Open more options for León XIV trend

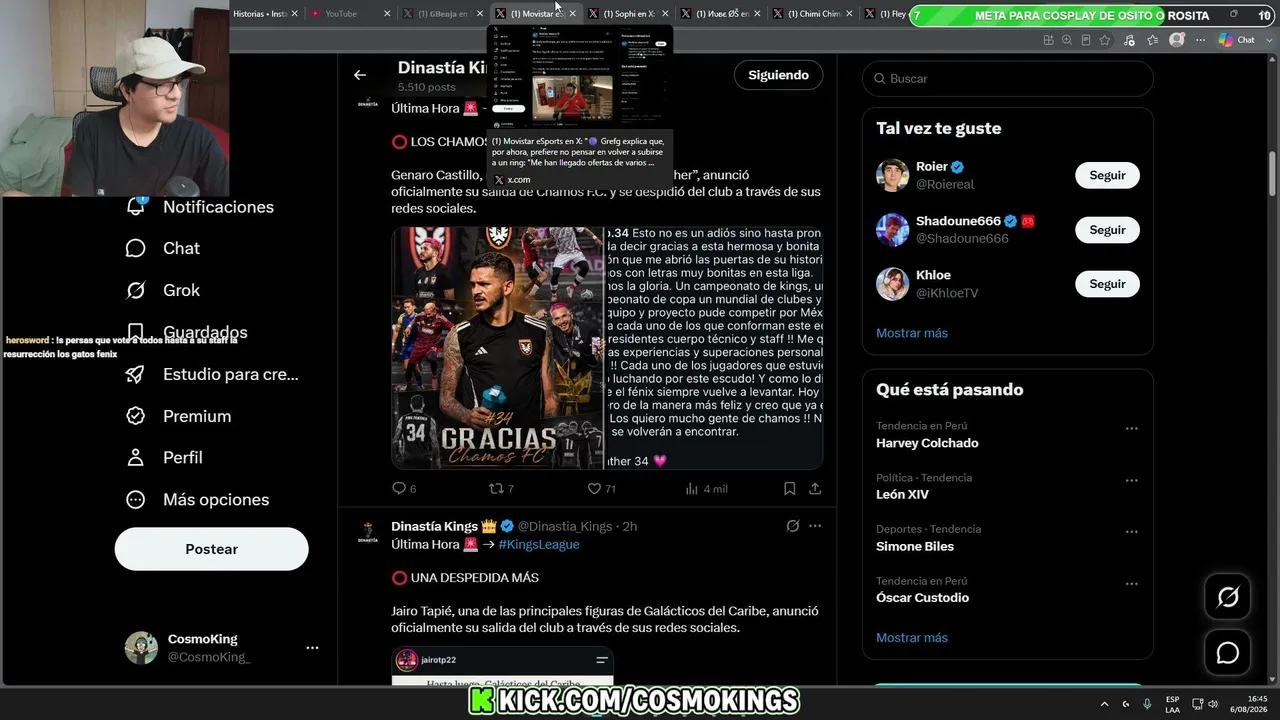pyautogui.click(x=1131, y=480)
